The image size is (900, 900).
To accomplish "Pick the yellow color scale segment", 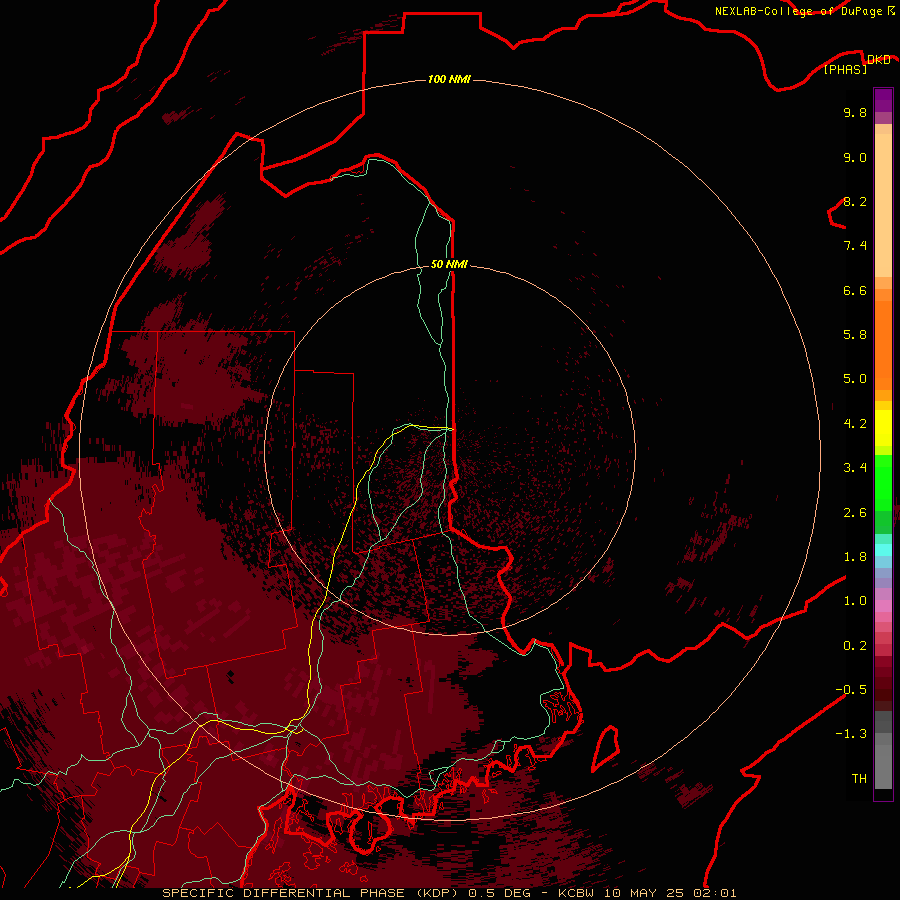I will [x=883, y=428].
